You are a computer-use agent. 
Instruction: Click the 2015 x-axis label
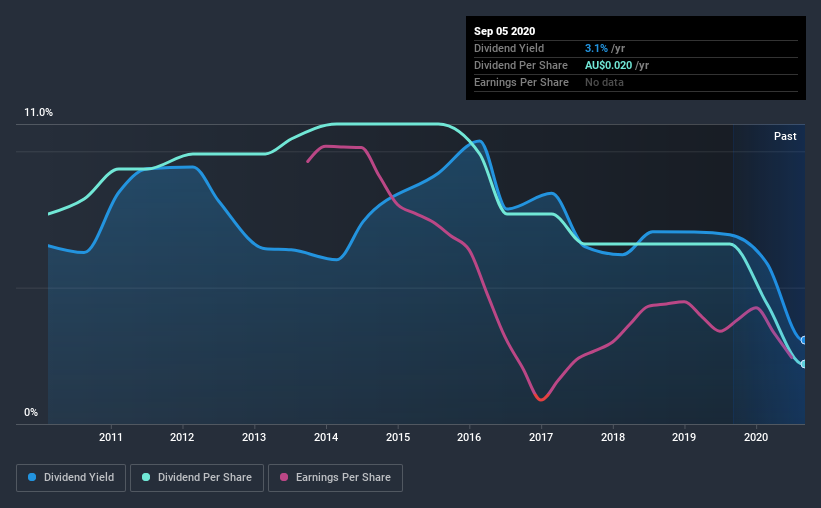pyautogui.click(x=398, y=437)
